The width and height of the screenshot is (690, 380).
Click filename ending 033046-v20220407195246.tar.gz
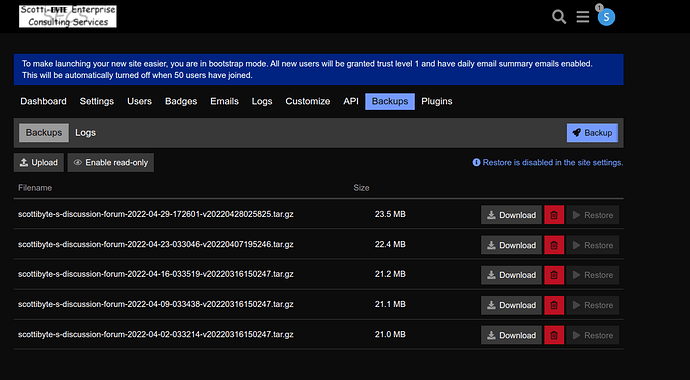point(156,244)
